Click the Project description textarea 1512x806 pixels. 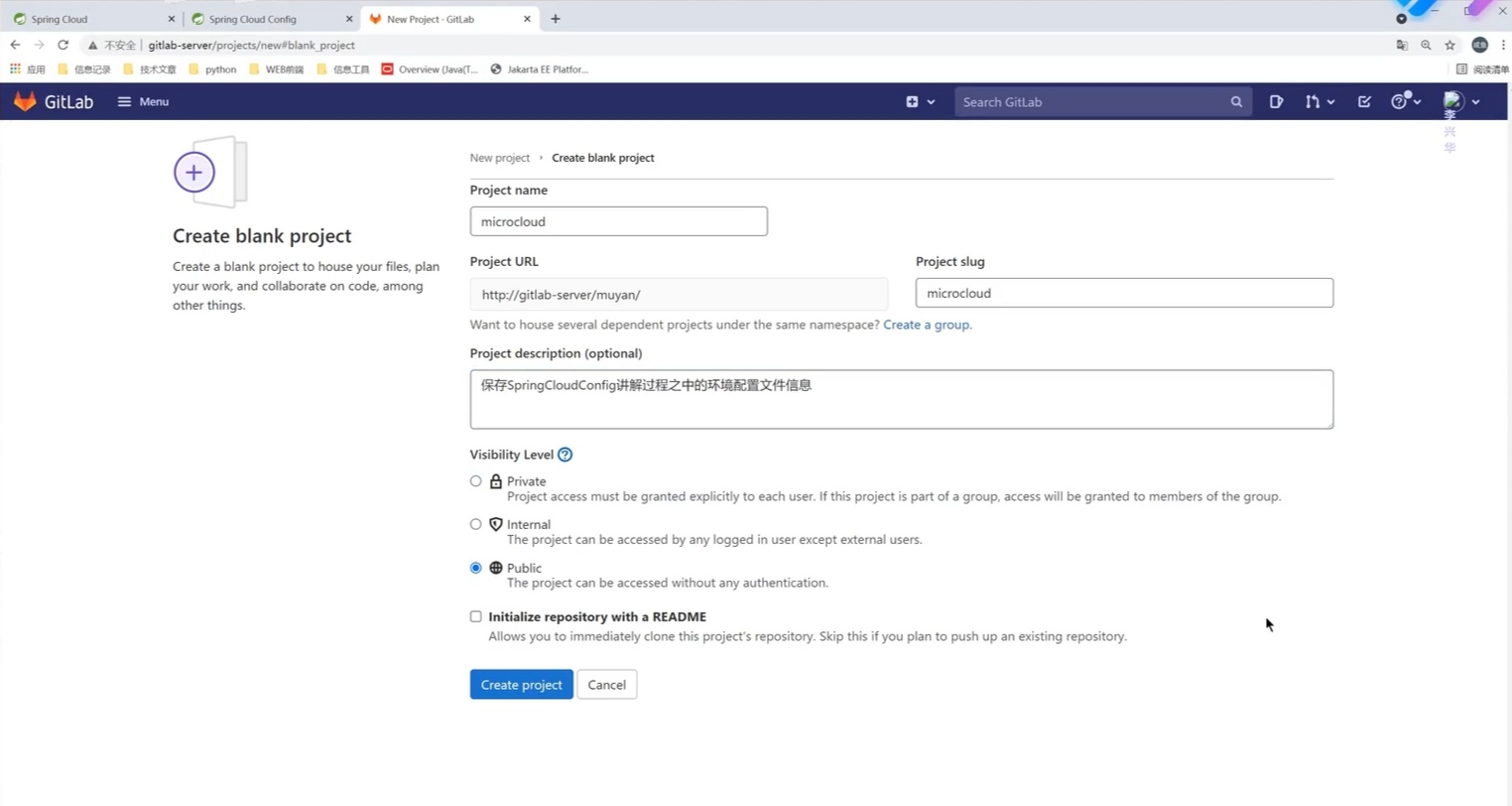(901, 399)
